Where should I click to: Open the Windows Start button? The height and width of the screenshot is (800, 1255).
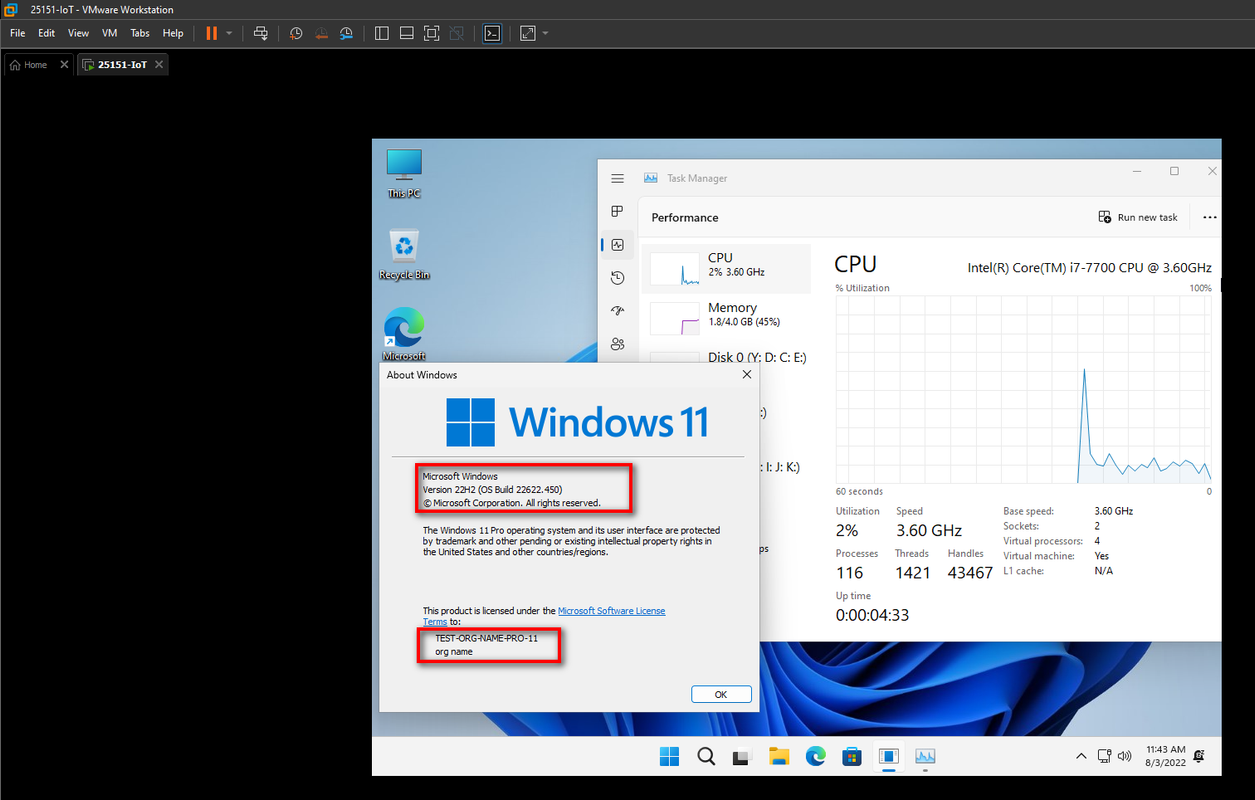669,757
